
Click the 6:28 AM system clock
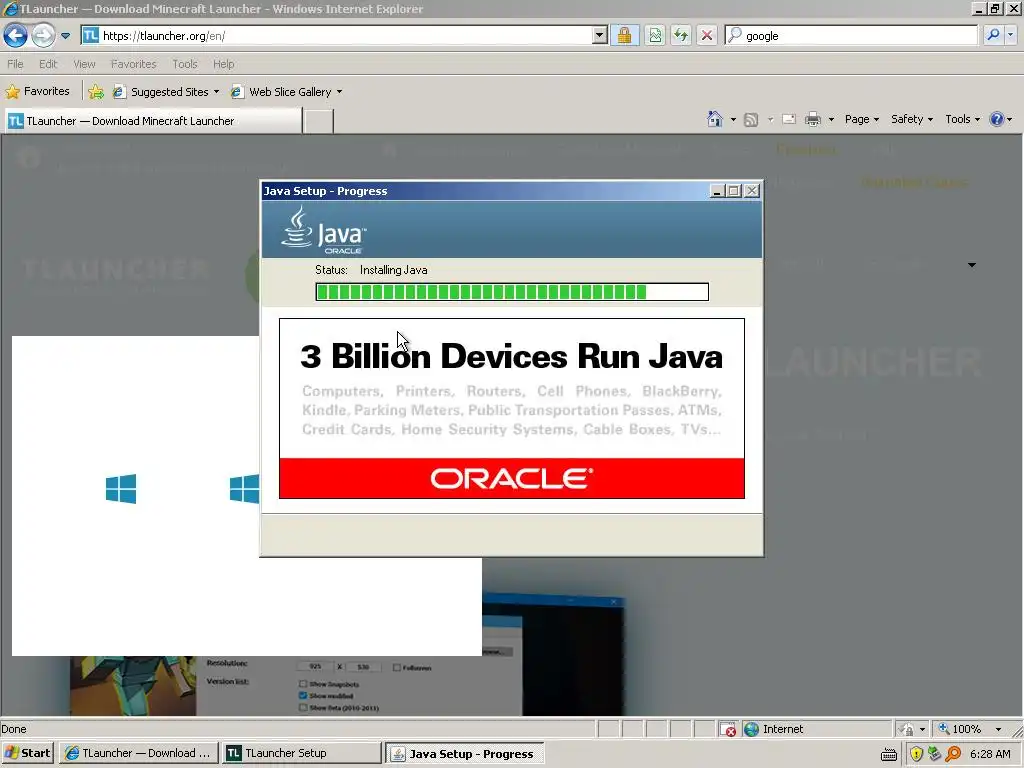coord(990,754)
